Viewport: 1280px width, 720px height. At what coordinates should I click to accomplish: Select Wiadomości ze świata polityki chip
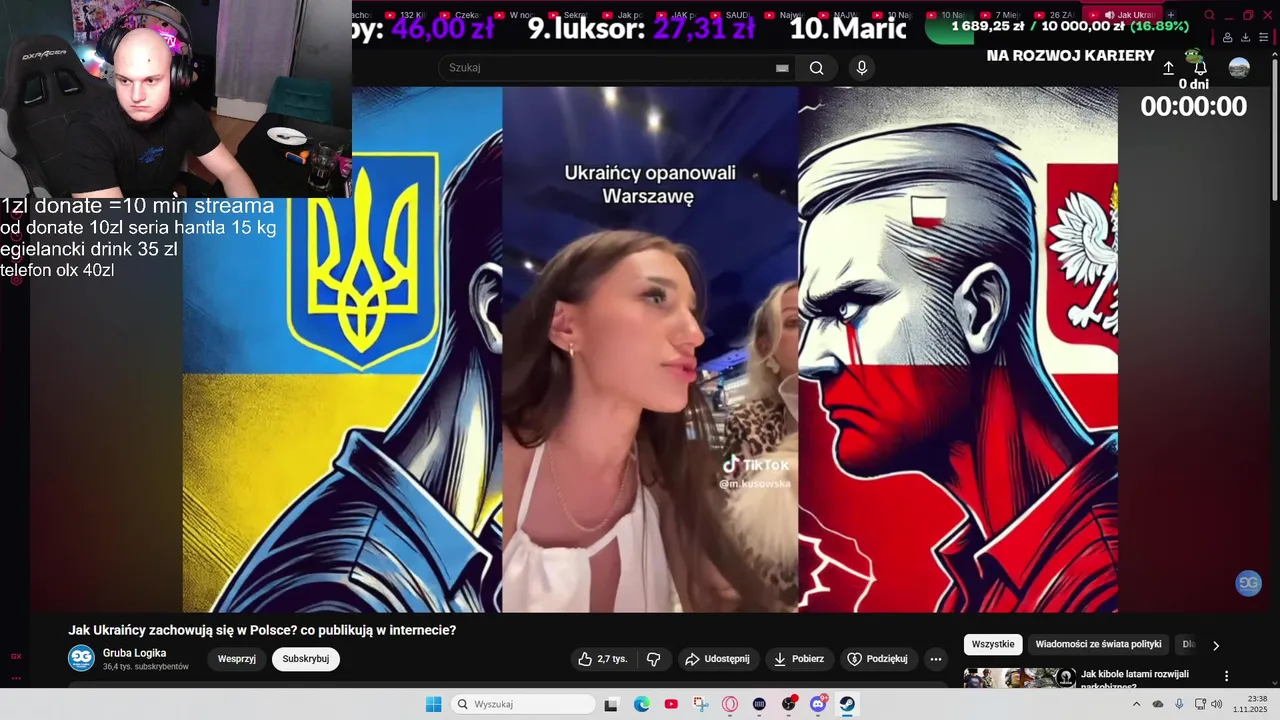click(x=1098, y=645)
